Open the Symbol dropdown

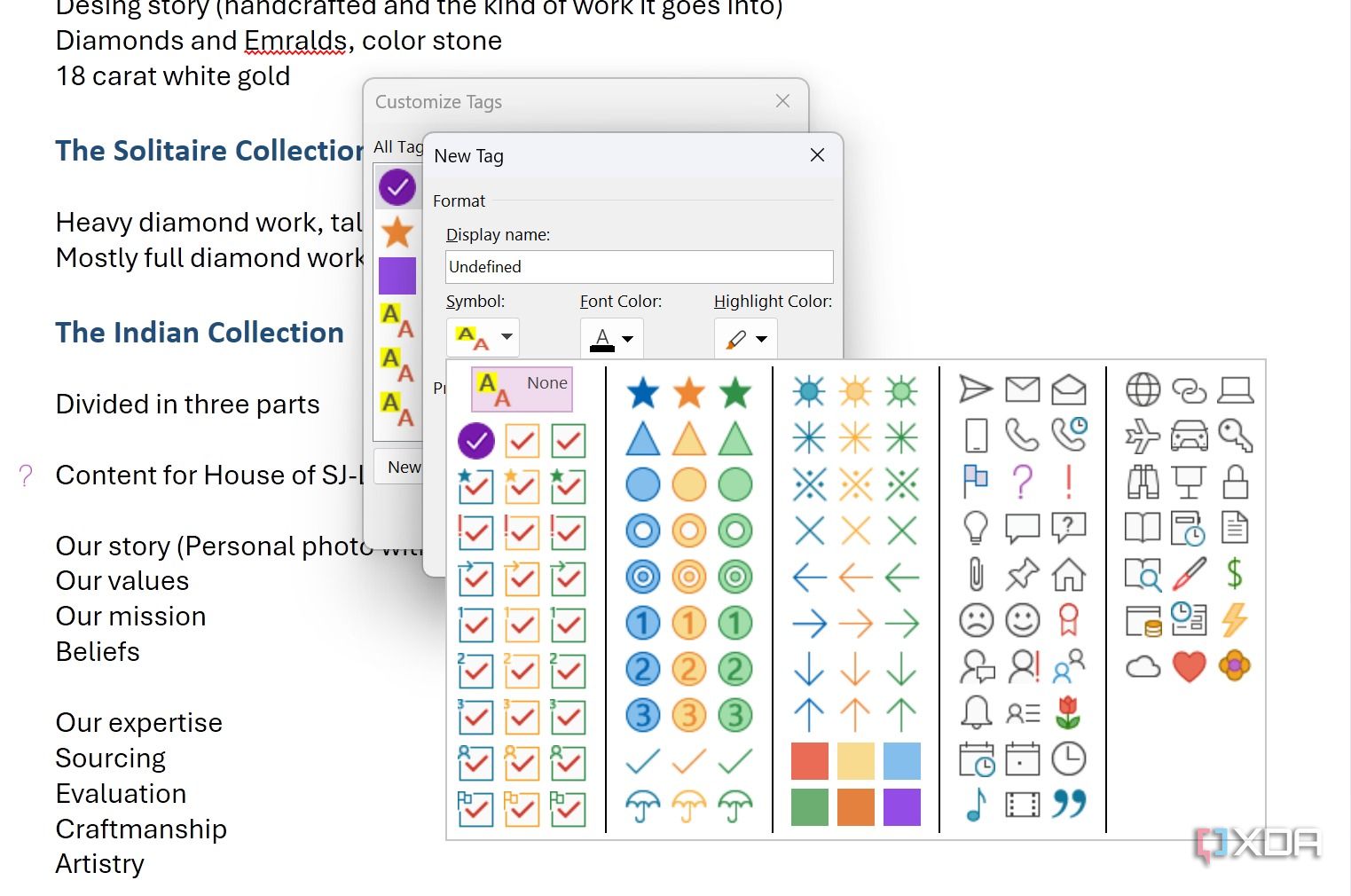pos(483,337)
